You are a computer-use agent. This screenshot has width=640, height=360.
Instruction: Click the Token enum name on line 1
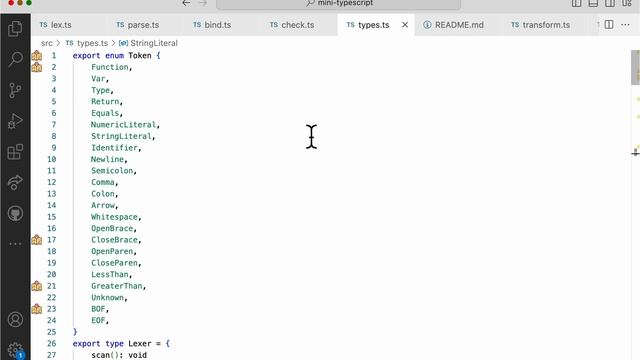(140, 56)
